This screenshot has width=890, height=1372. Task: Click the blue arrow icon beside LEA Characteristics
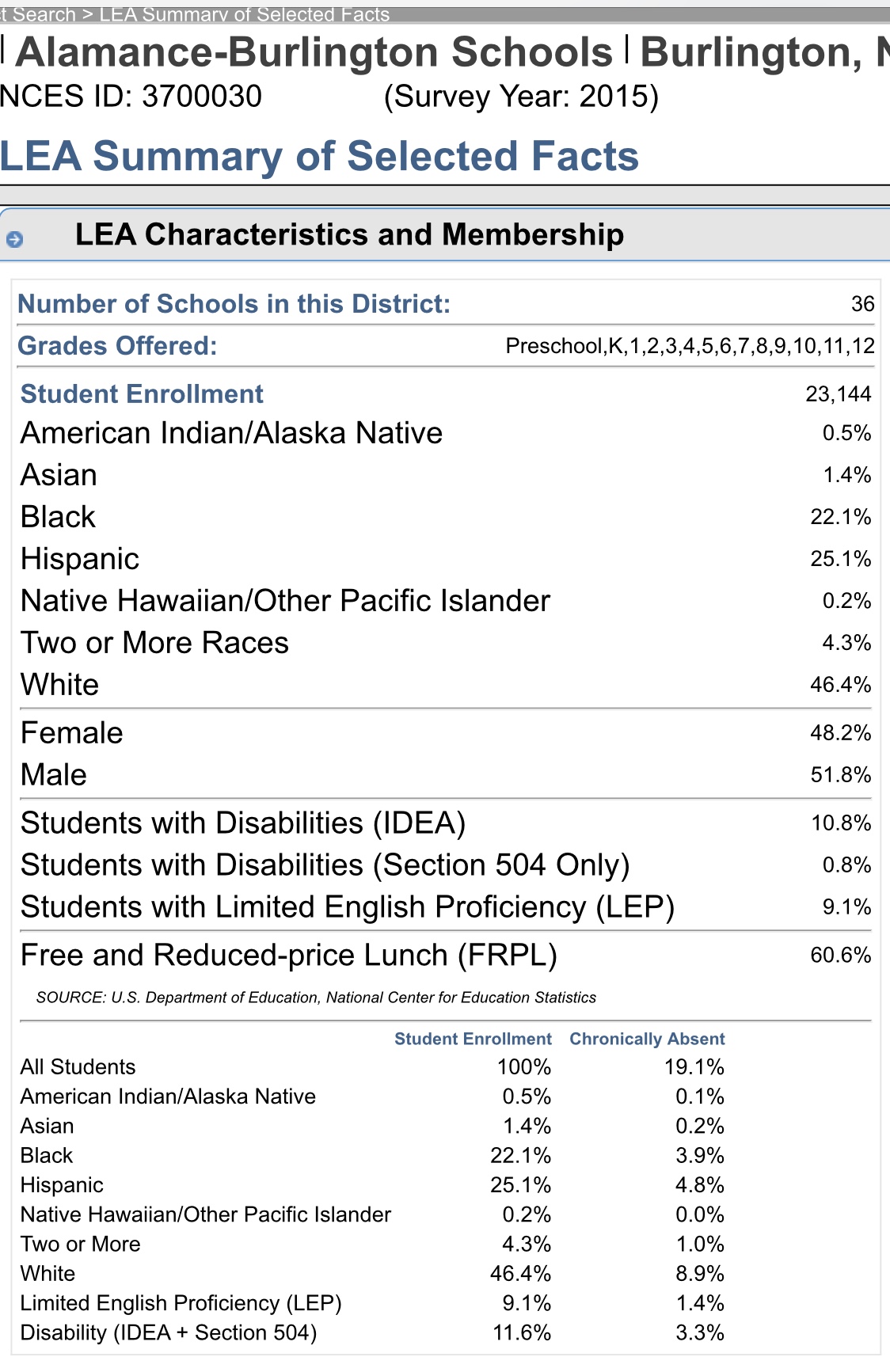pyautogui.click(x=14, y=239)
